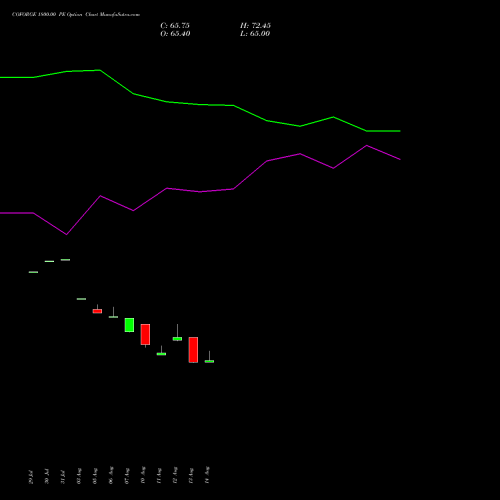
Task: Click the close value C: 65.75
Action: click(175, 26)
